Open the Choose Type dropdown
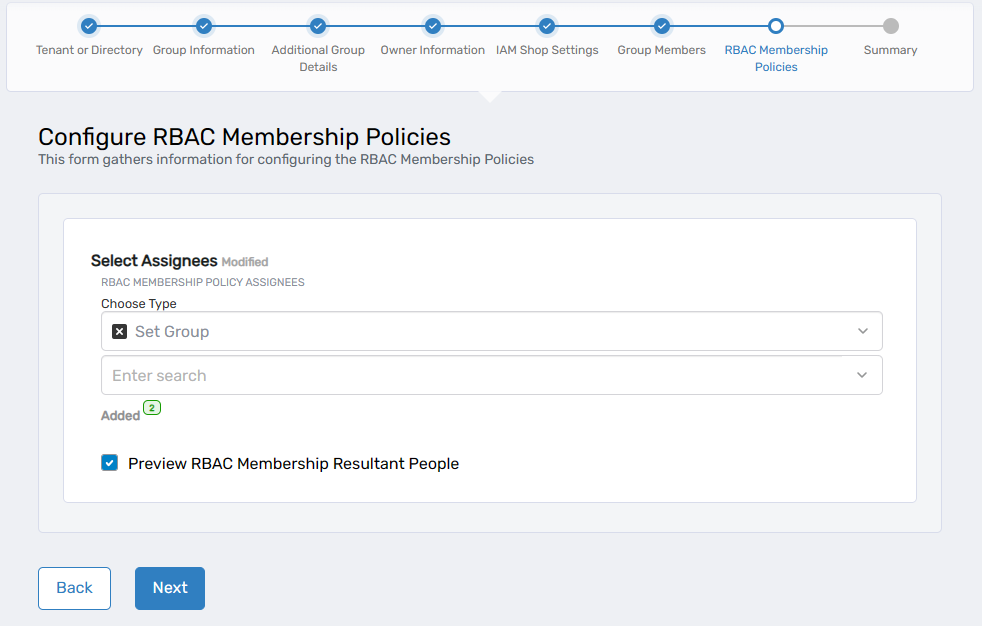This screenshot has height=626, width=982. [862, 330]
